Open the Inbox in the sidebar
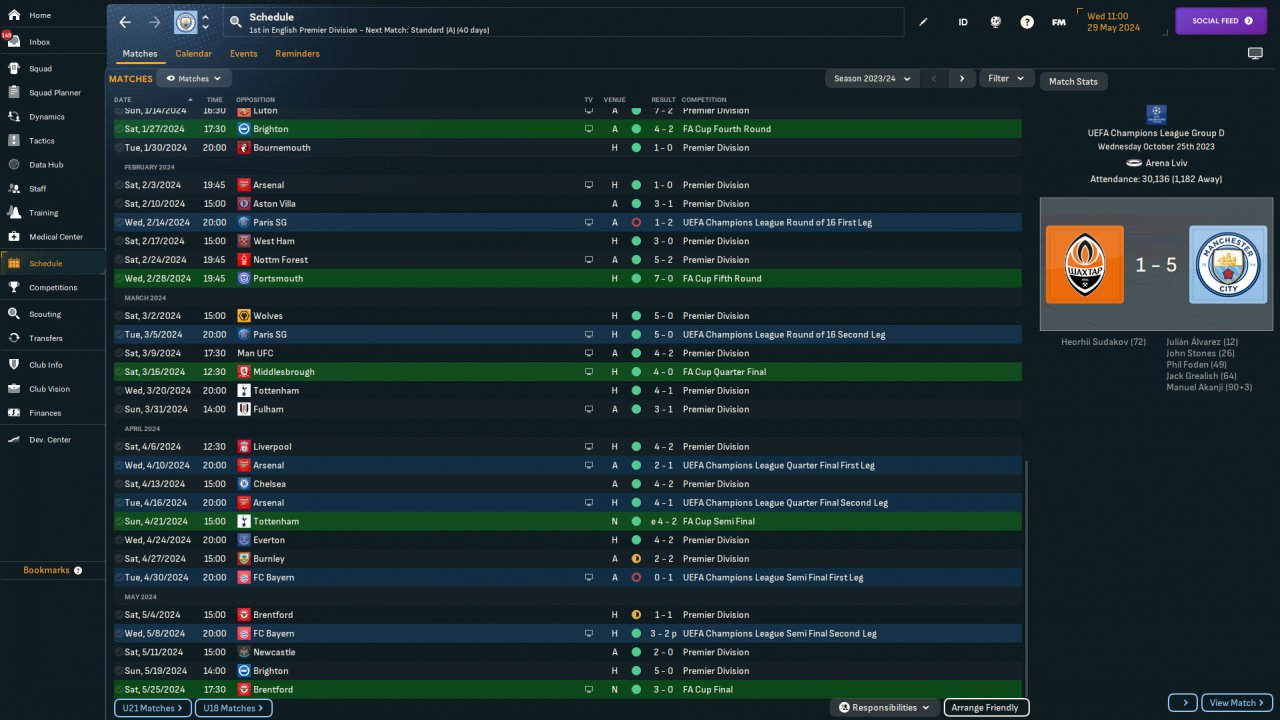Screen dimensions: 1280x720 pos(53,42)
